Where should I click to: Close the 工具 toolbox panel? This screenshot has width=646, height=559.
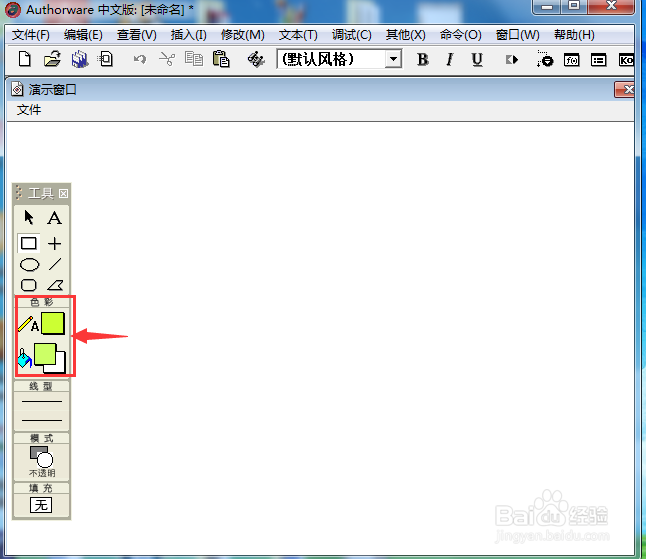click(x=63, y=194)
